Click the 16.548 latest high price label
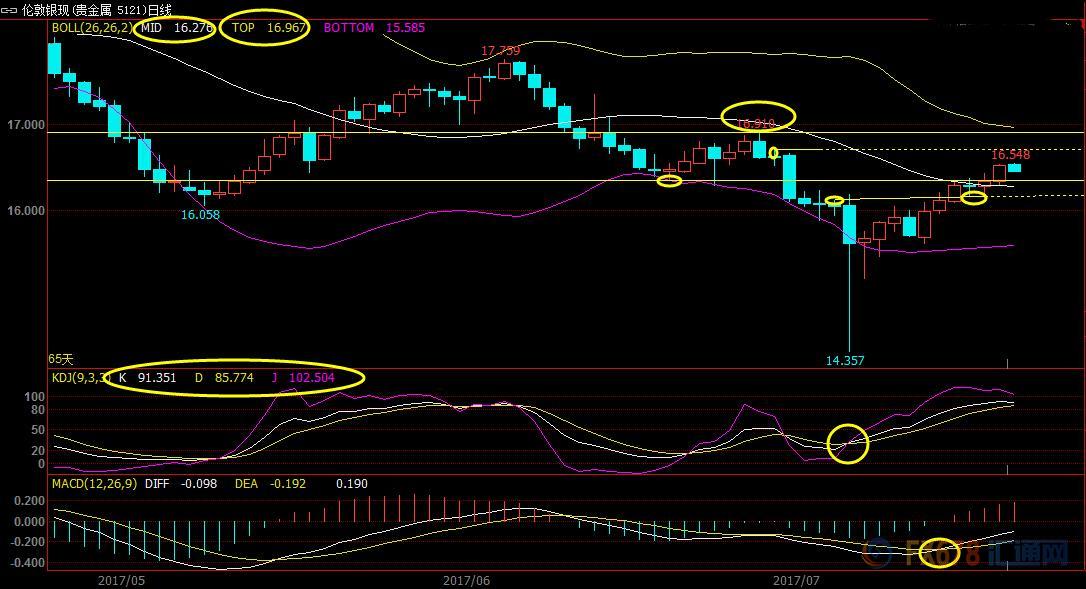Viewport: 1086px width, 589px height. [1011, 155]
